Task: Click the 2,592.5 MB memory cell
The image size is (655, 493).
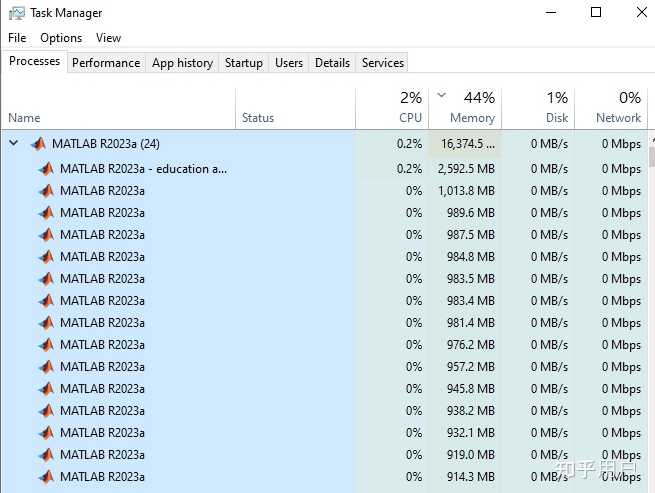Action: 466,169
